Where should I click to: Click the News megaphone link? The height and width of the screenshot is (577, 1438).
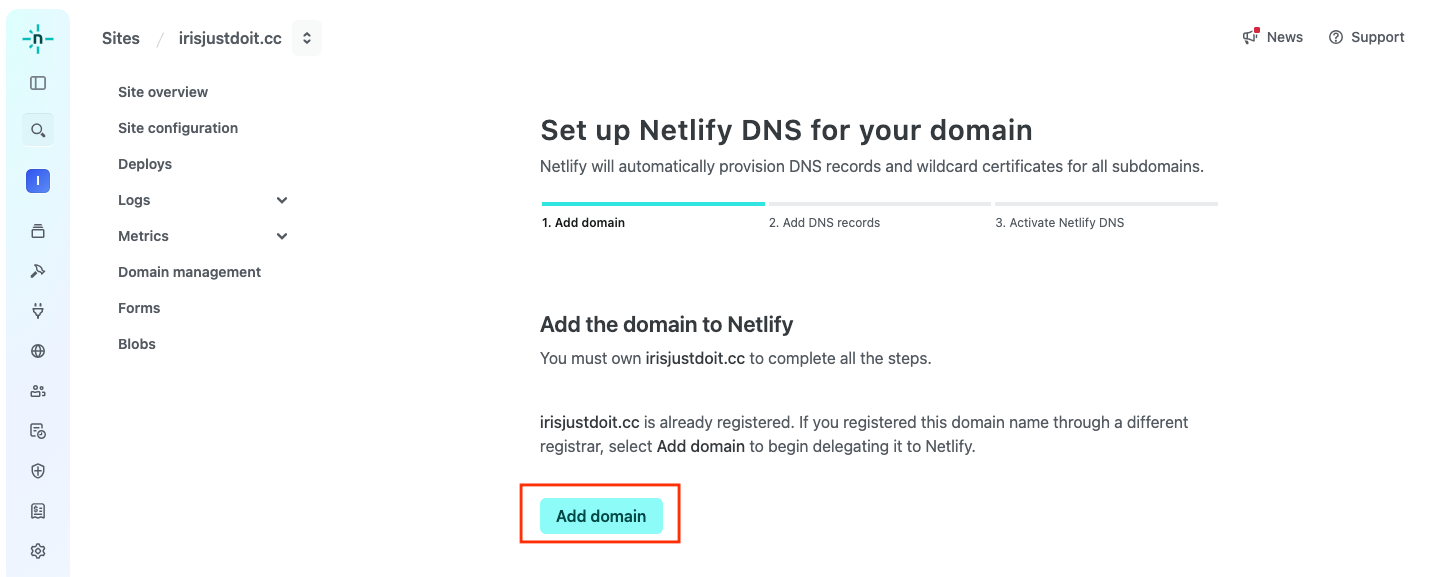coord(1273,37)
